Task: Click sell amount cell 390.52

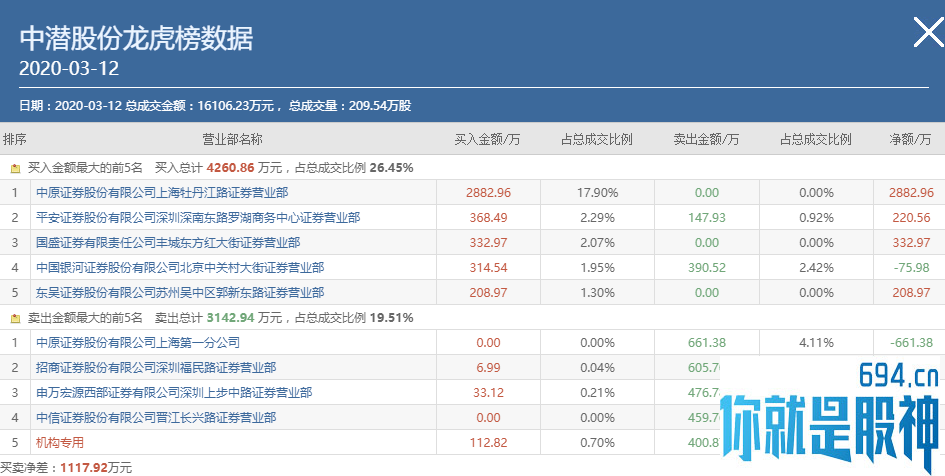Action: tap(707, 268)
